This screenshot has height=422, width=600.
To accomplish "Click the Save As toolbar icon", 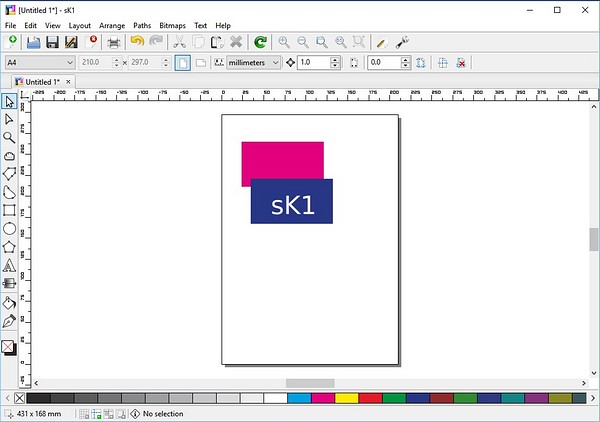I will point(71,42).
